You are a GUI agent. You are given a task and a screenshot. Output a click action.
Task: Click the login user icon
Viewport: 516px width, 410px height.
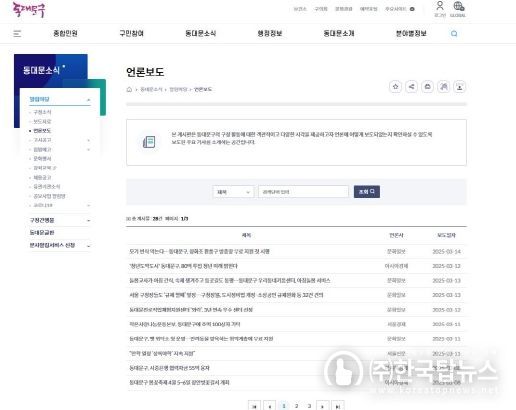pos(440,9)
